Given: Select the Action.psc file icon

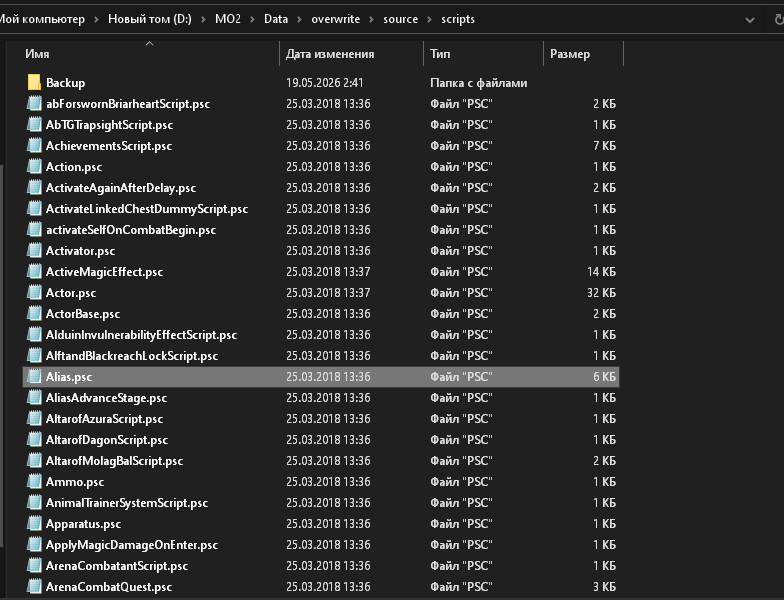Looking at the screenshot, I should pos(34,166).
